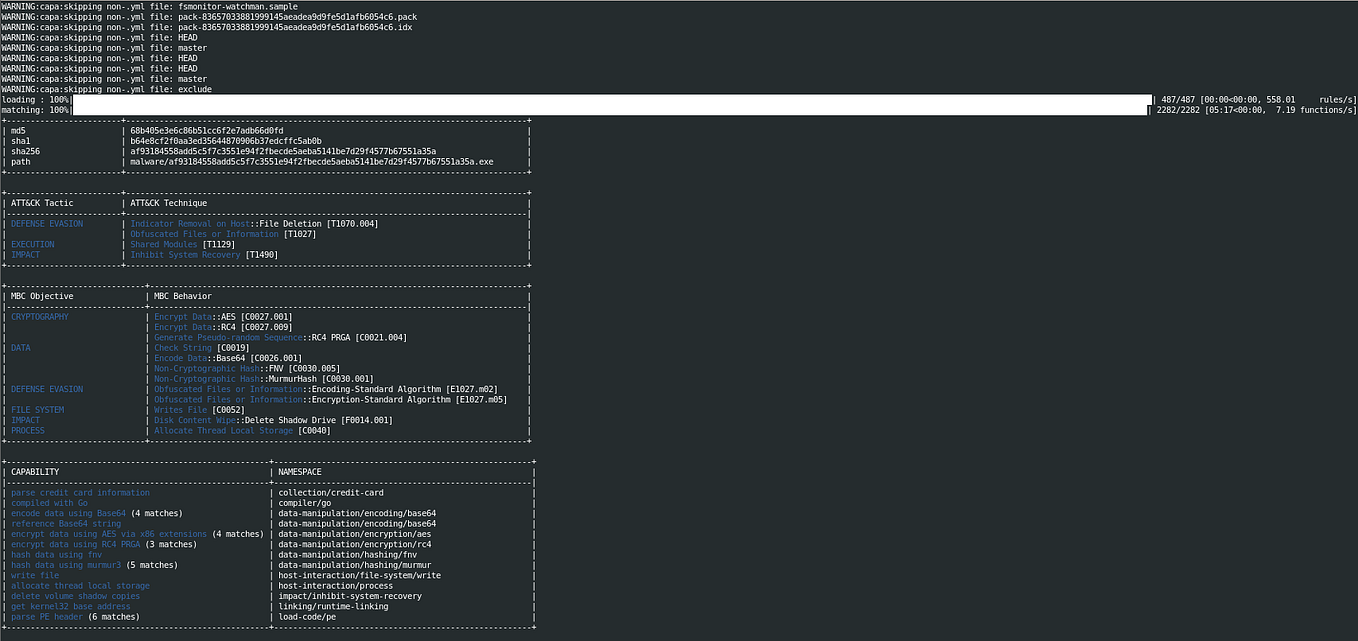Click Encode Data::Base64 [C0026.001] behavior
Viewport: 1358px width, 641px height.
228,358
